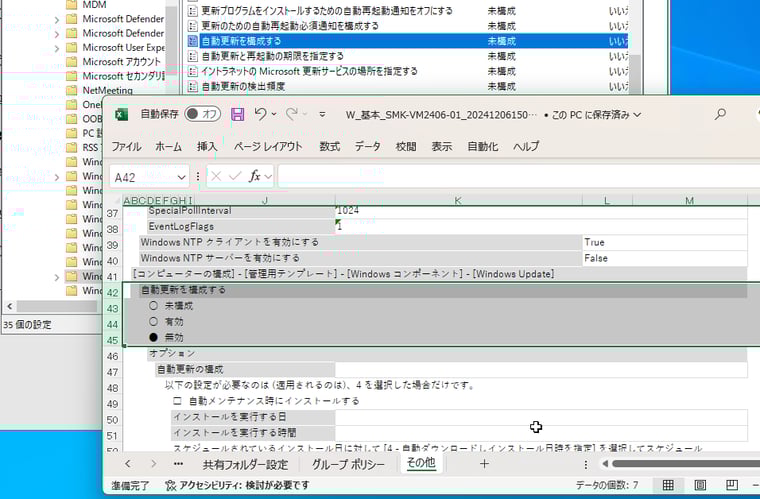Image resolution: width=760 pixels, height=499 pixels.
Task: Select the 無効 radio option in Excel sheet
Action: (154, 337)
